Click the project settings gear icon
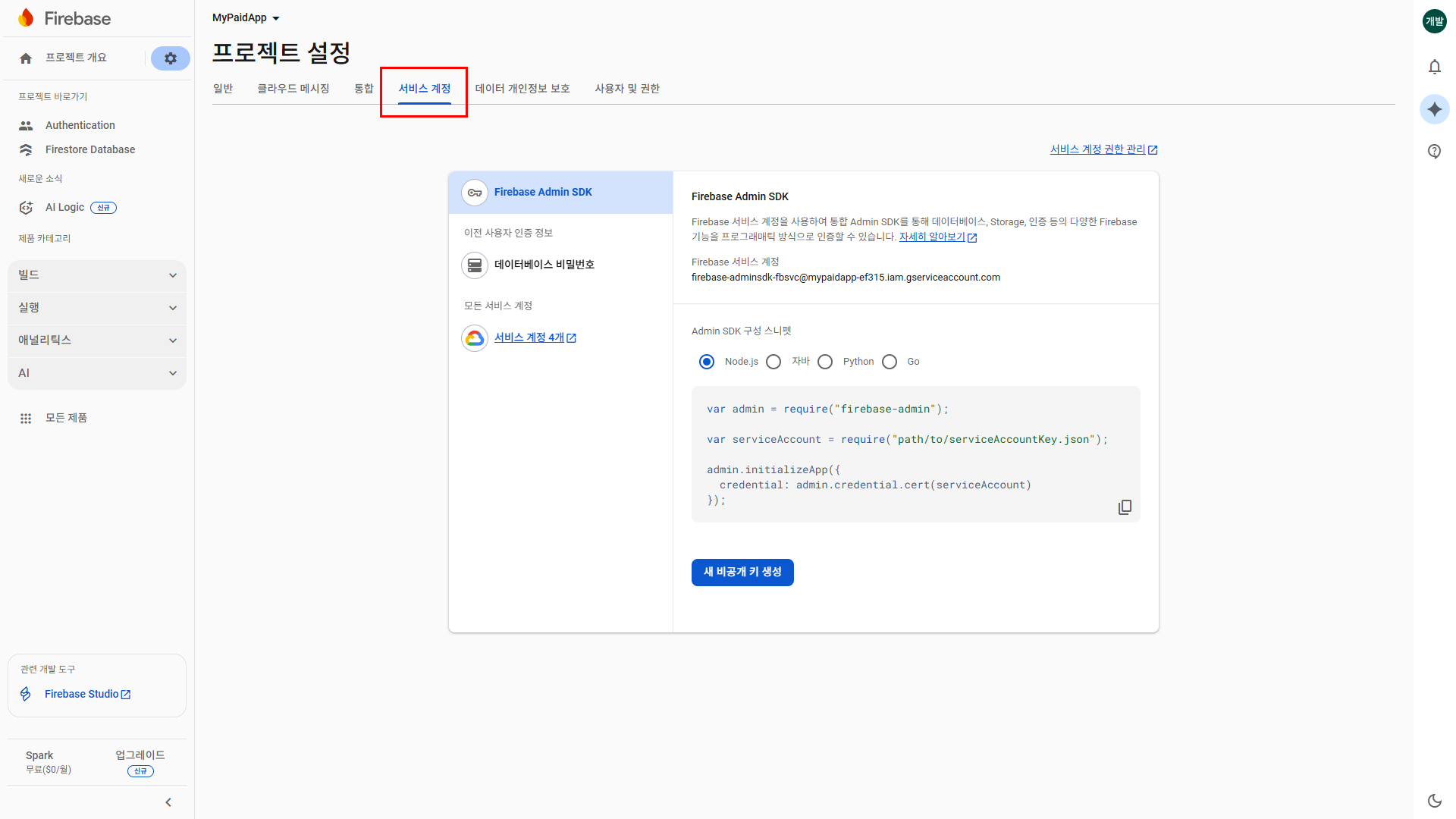Image resolution: width=1456 pixels, height=819 pixels. pyautogui.click(x=171, y=58)
